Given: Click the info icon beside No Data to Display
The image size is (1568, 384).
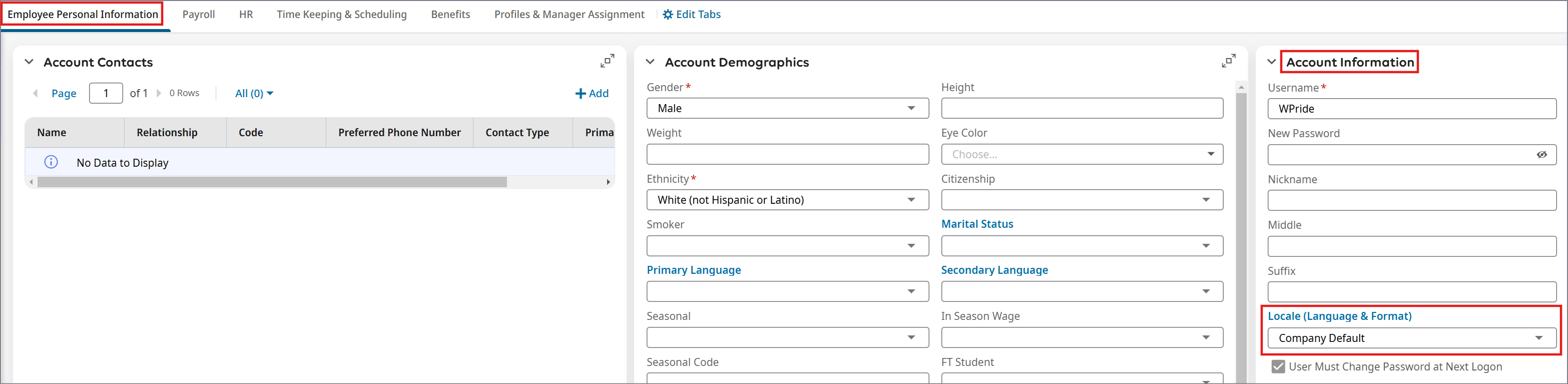Looking at the screenshot, I should [x=51, y=162].
